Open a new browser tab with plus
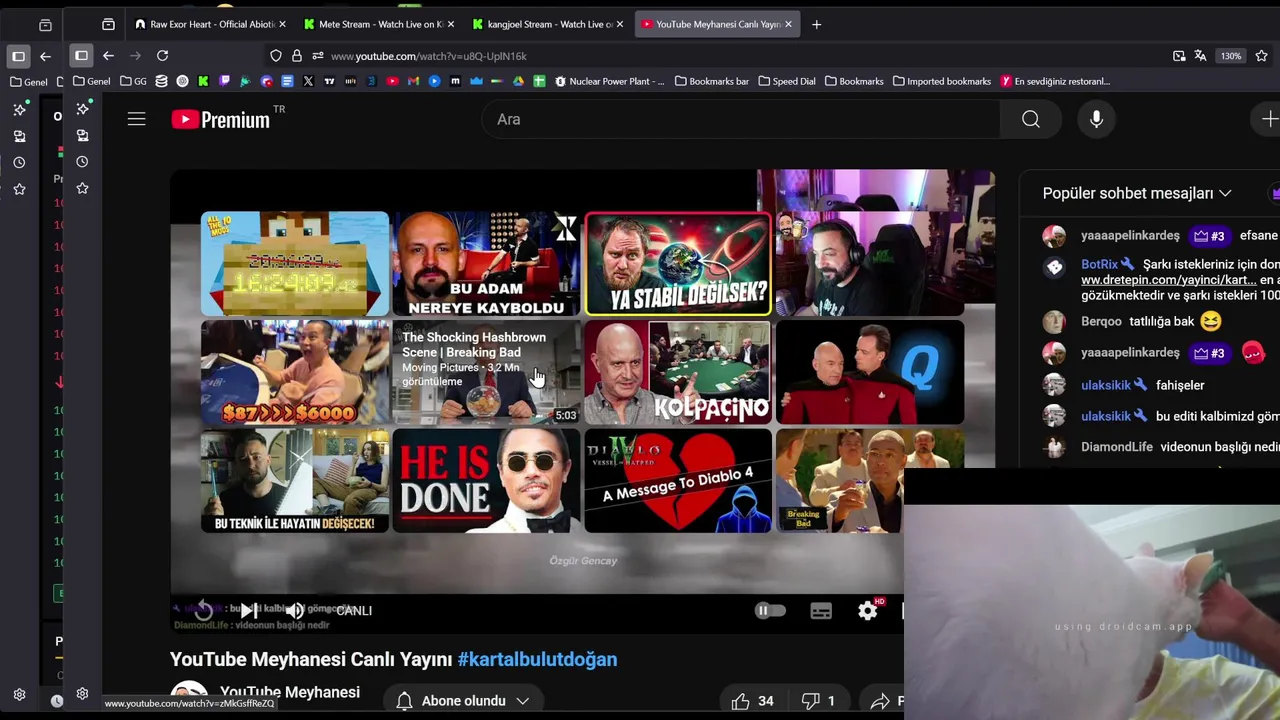 click(x=817, y=24)
